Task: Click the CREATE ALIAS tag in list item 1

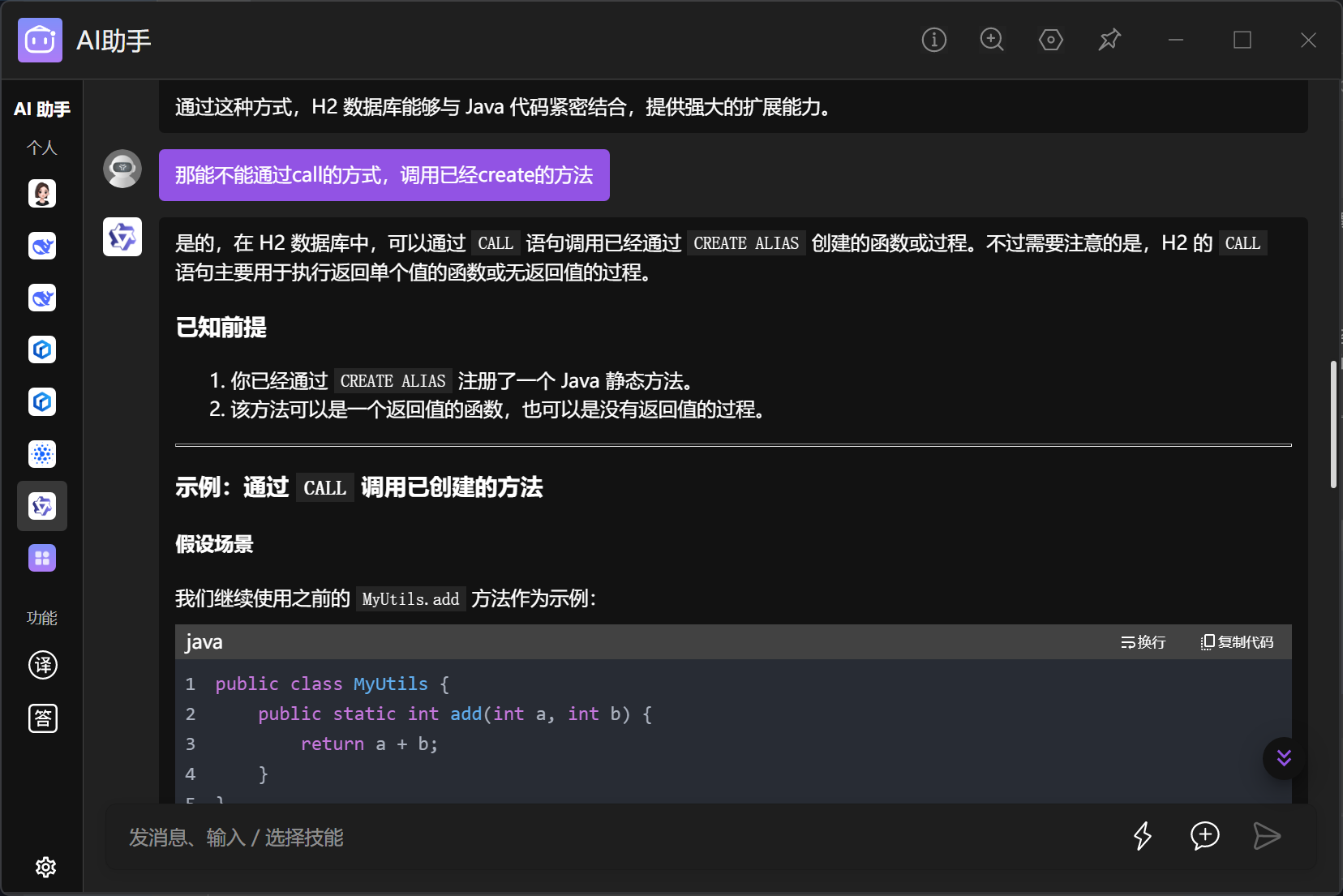Action: coord(393,381)
